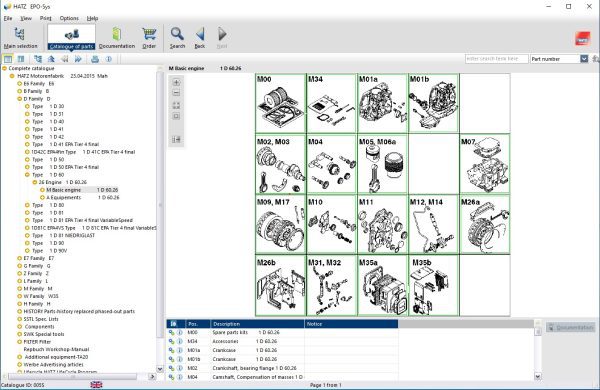Open the M00 spare parts kits thumbnail

(280, 103)
